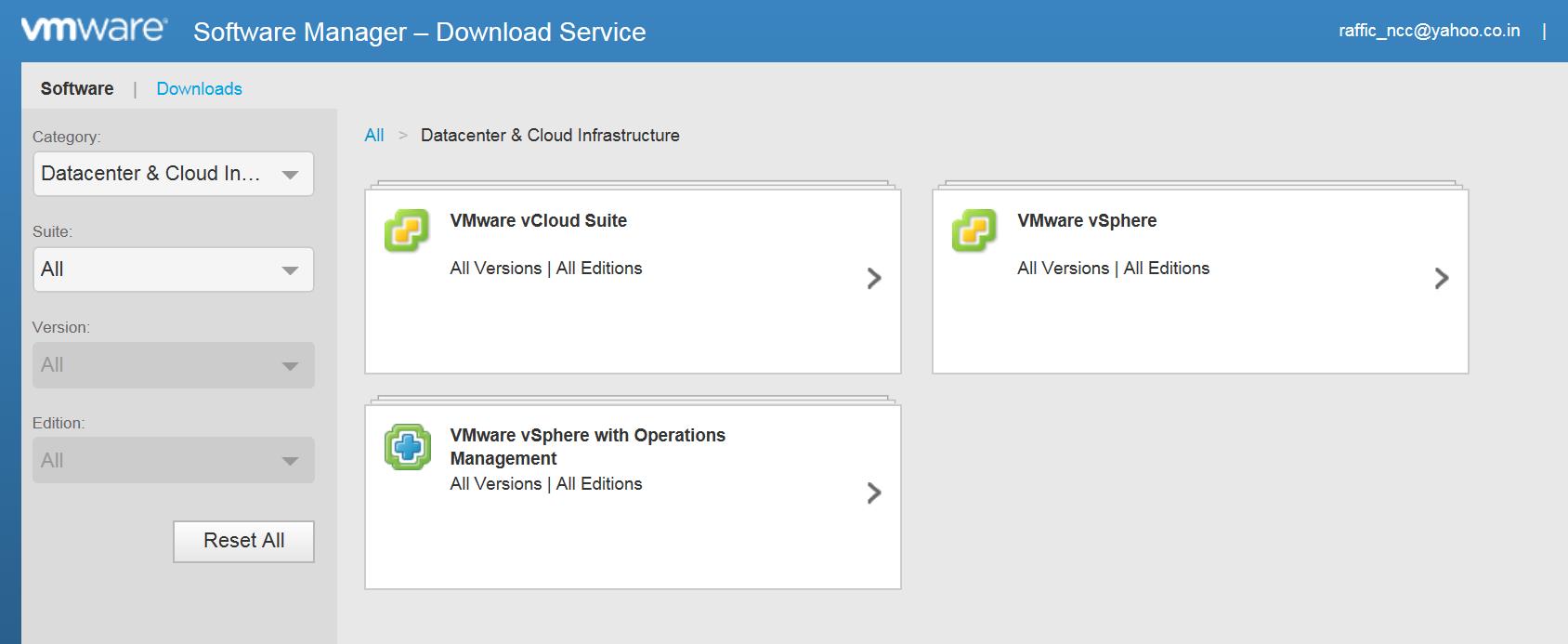
Task: Open the Category dropdown
Action: click(x=174, y=174)
